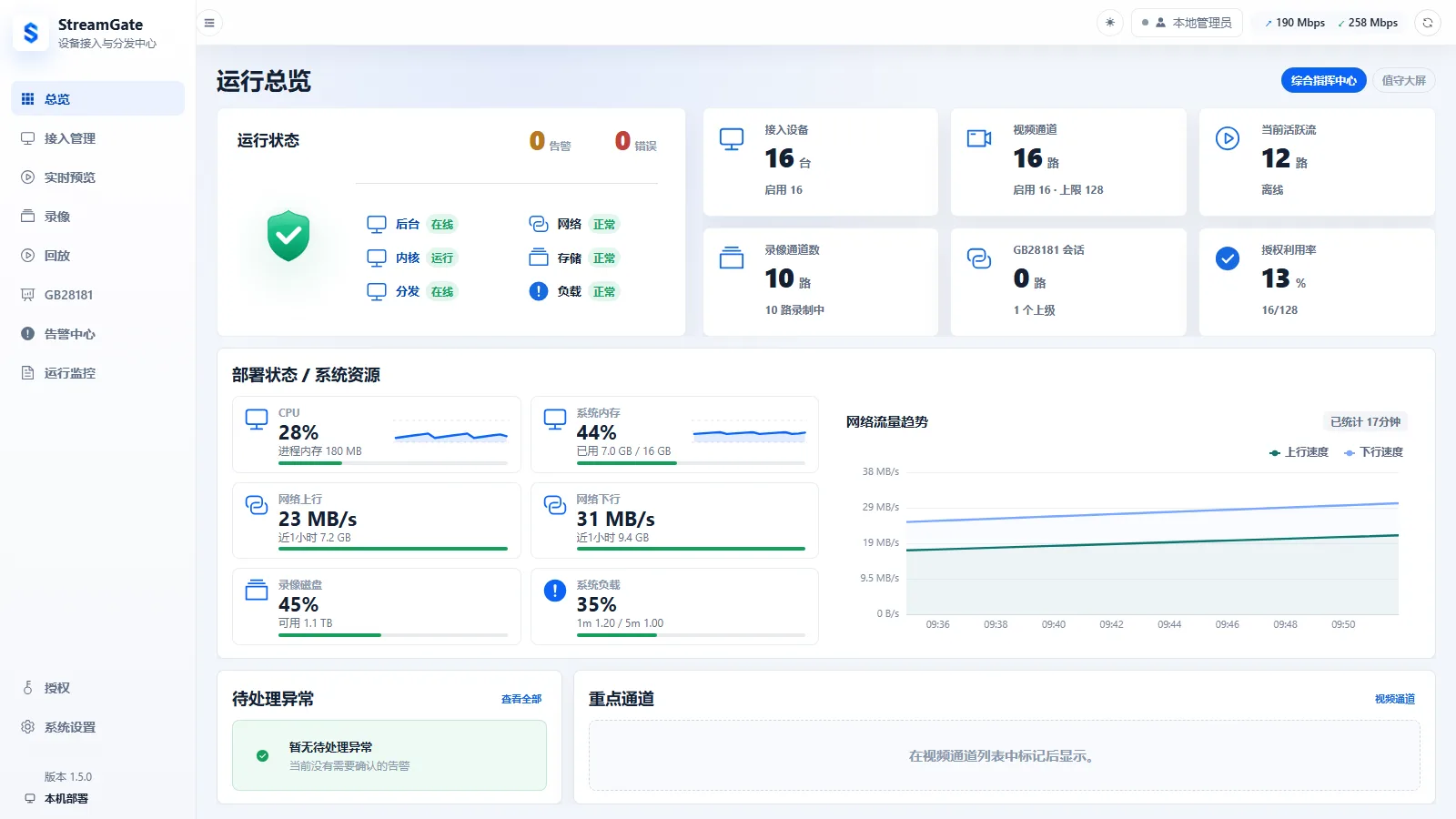
Task: Click the green check in 暂无待处理异常
Action: click(262, 755)
